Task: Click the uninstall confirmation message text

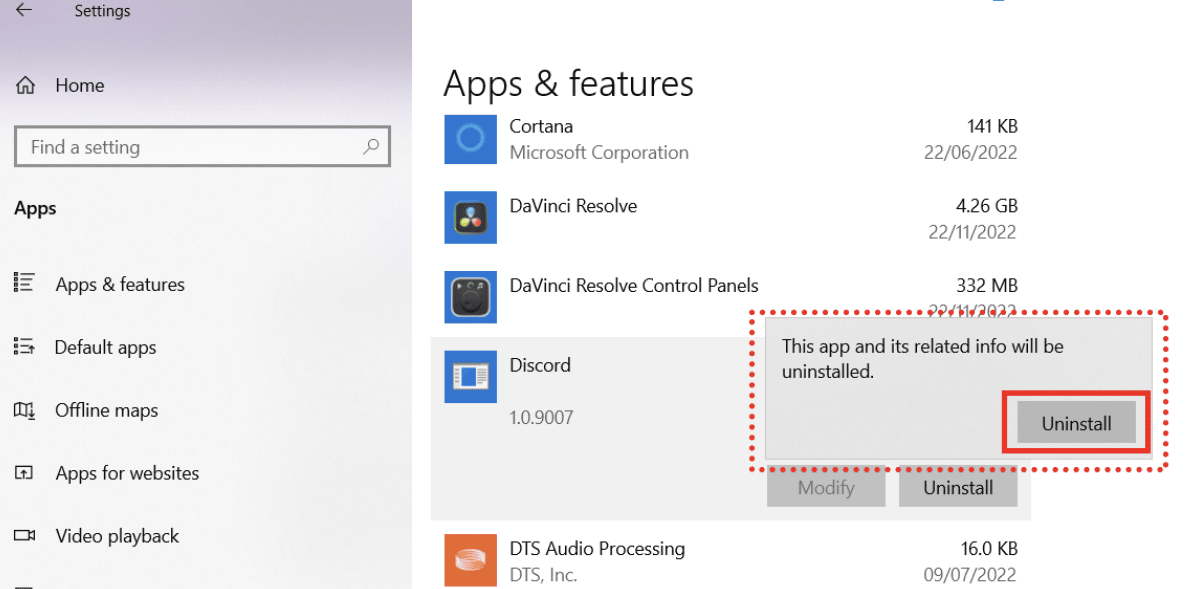Action: (922, 359)
